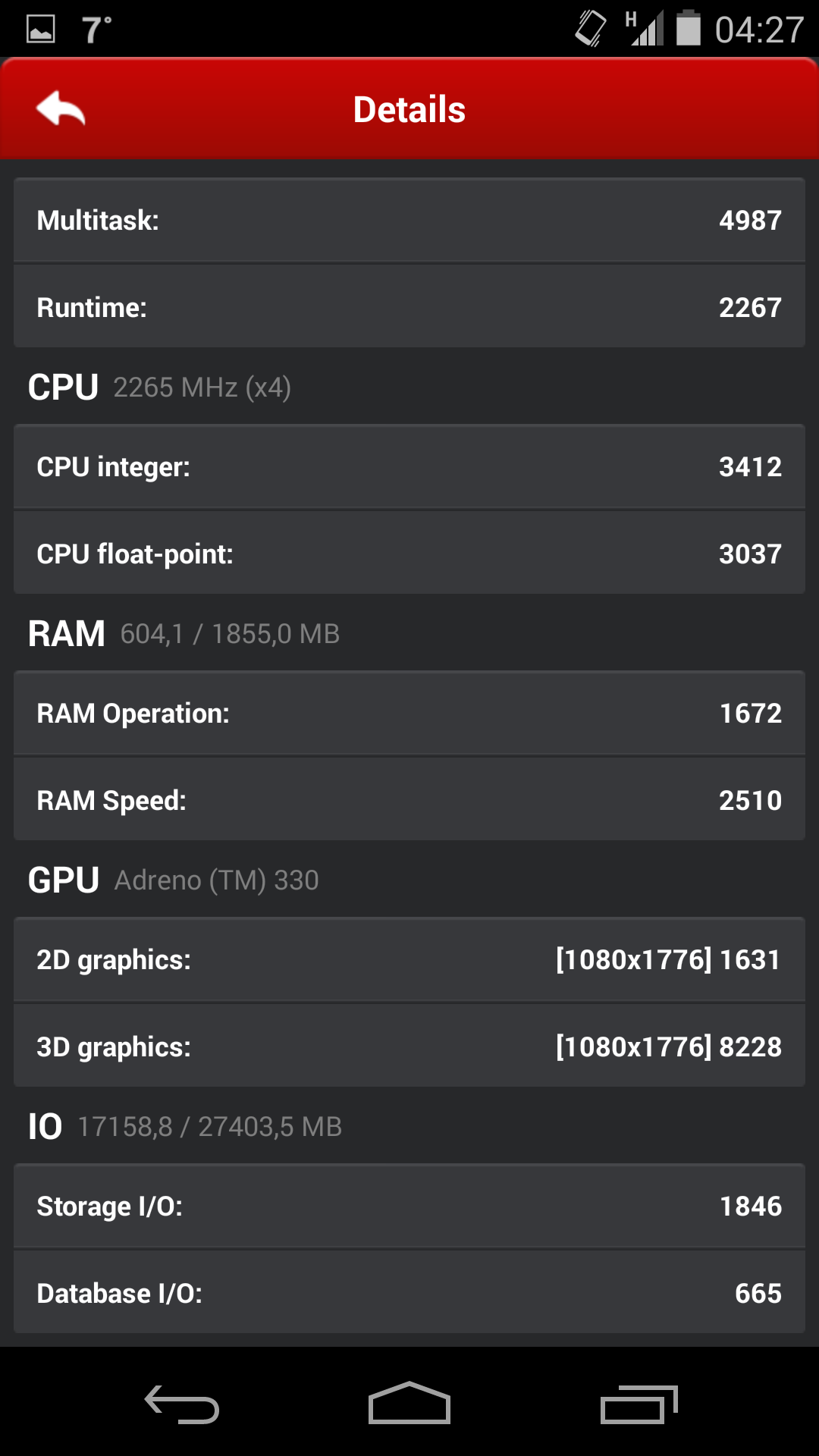This screenshot has height=1456, width=819.
Task: Tap the CPU integer result row
Action: (x=409, y=466)
